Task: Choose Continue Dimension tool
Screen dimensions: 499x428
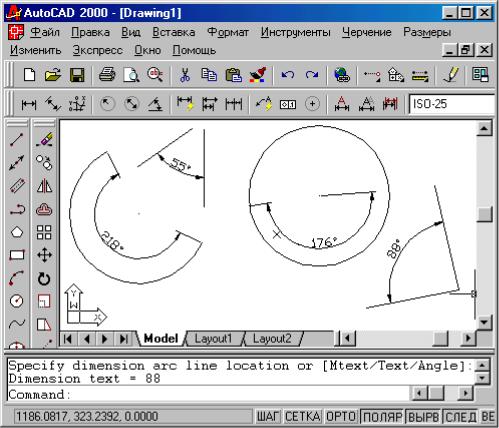Action: point(233,104)
